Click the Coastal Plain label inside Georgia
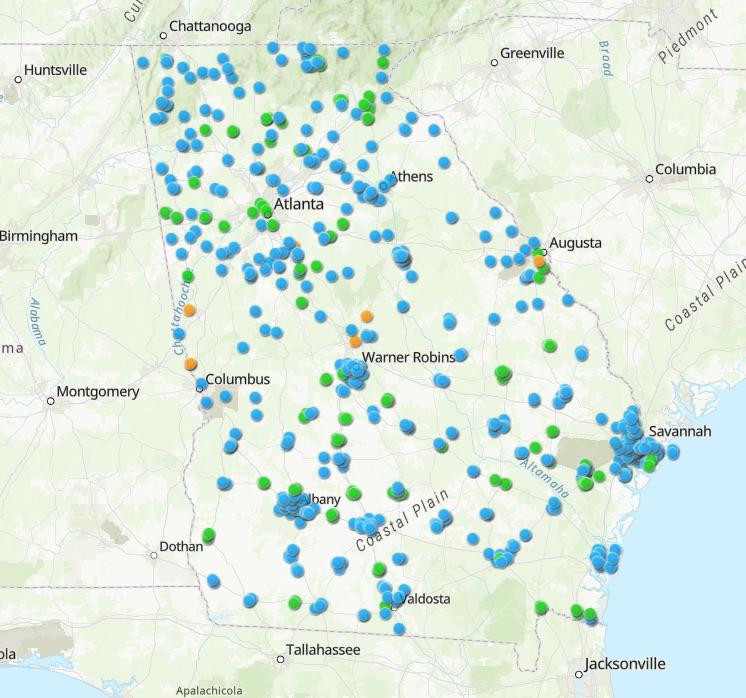 coord(402,521)
